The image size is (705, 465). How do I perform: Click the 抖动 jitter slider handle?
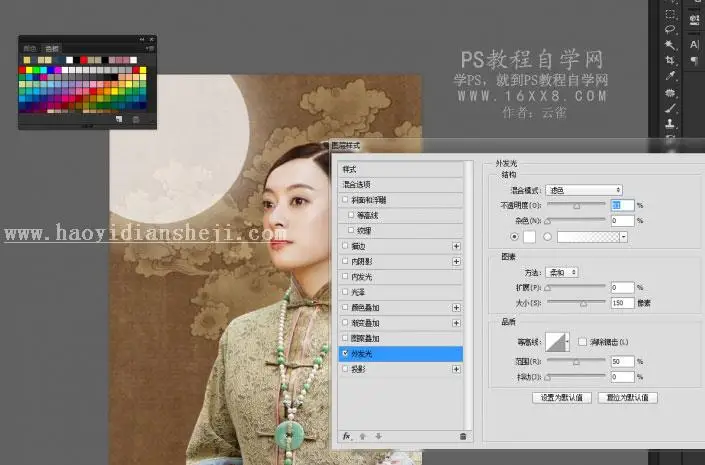(548, 377)
